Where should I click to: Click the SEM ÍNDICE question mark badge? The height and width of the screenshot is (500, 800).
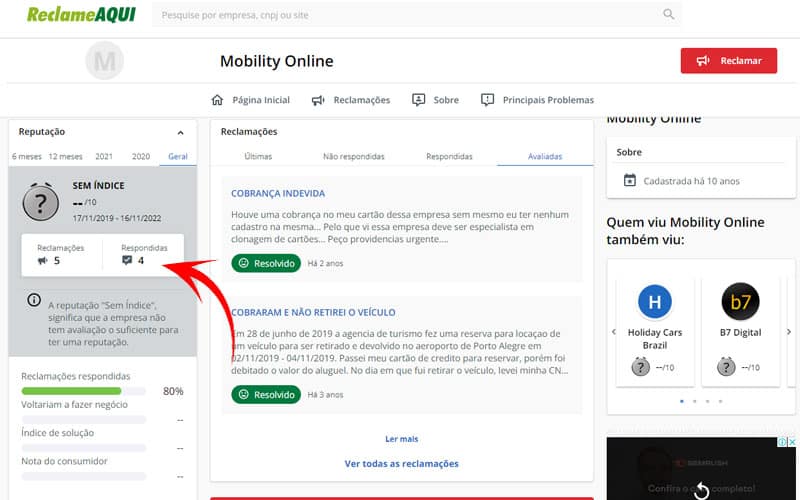click(41, 202)
